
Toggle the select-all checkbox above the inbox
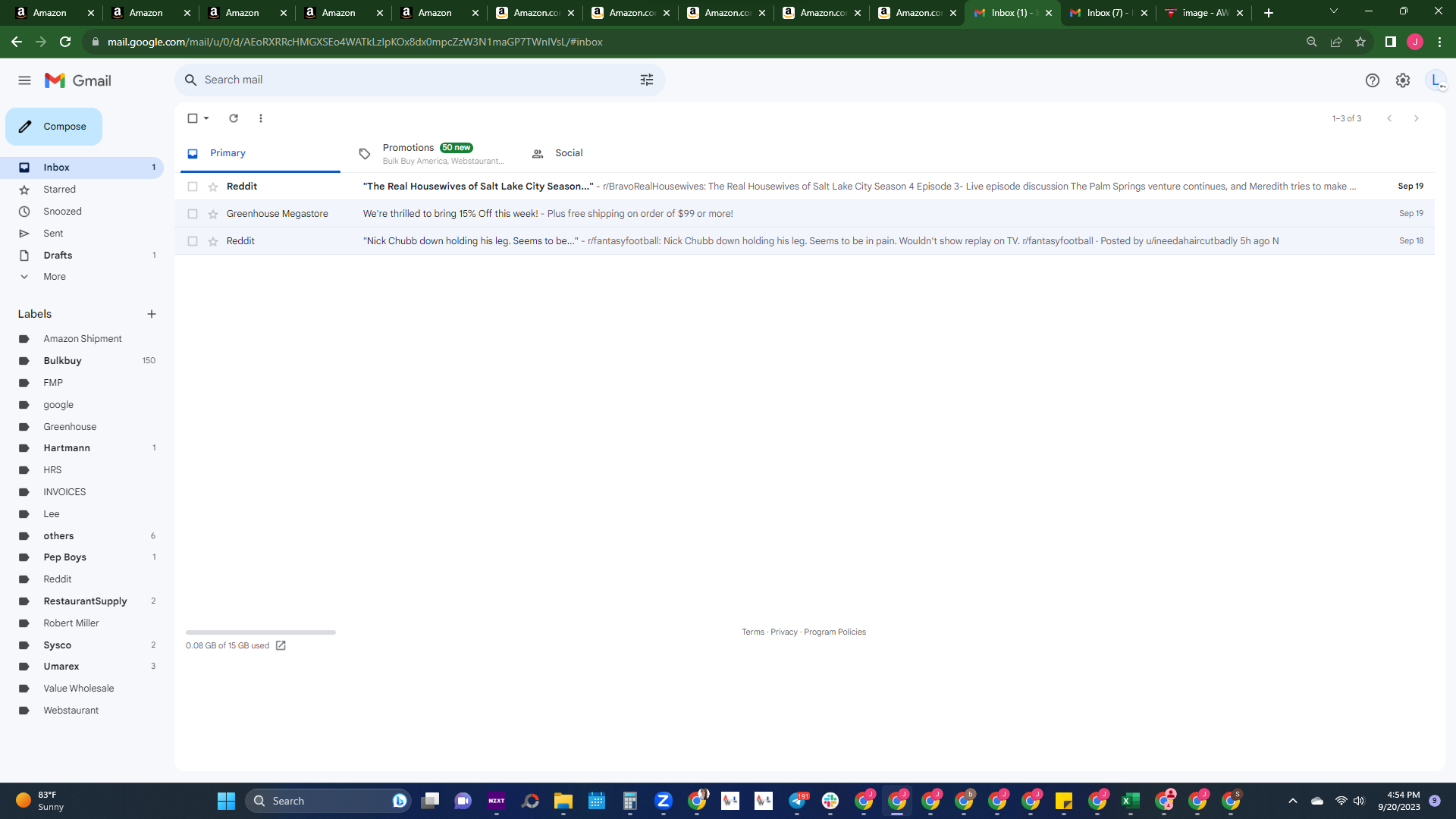193,118
